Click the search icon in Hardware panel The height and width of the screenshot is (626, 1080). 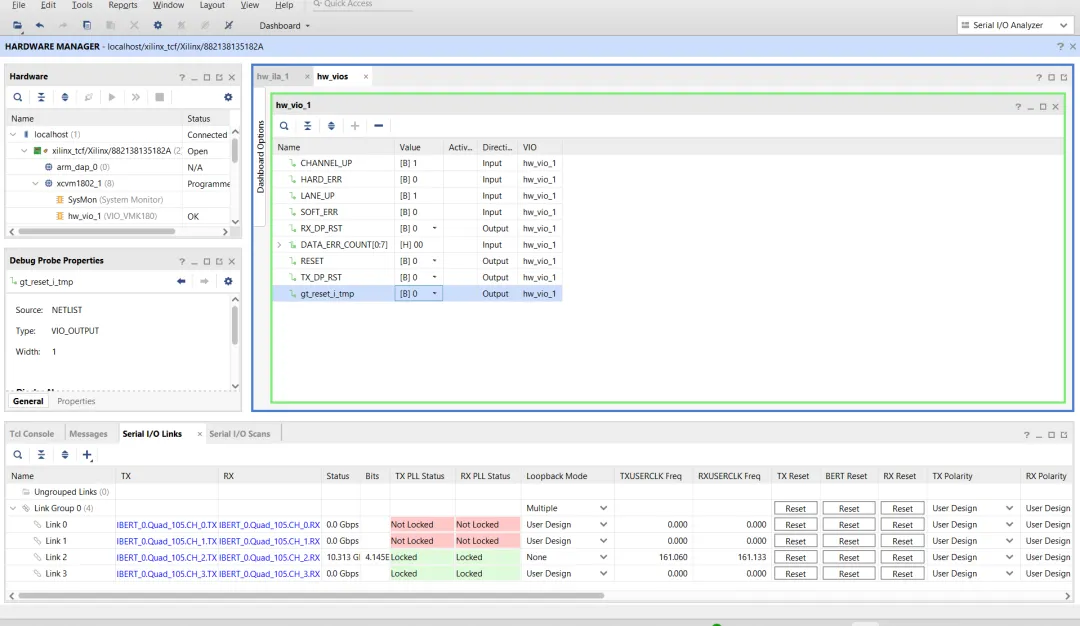(18, 97)
